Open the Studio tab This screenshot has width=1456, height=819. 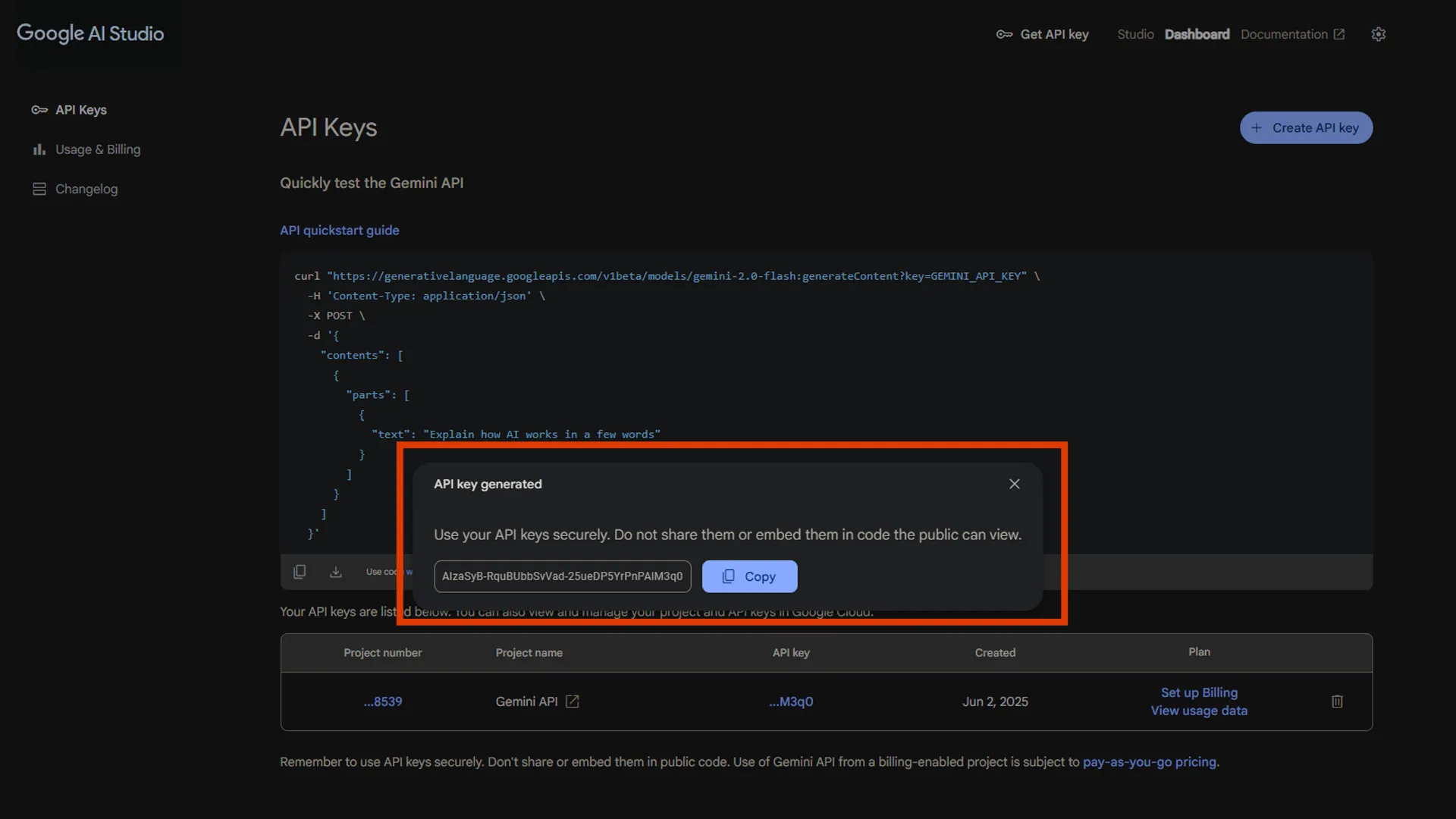1135,34
